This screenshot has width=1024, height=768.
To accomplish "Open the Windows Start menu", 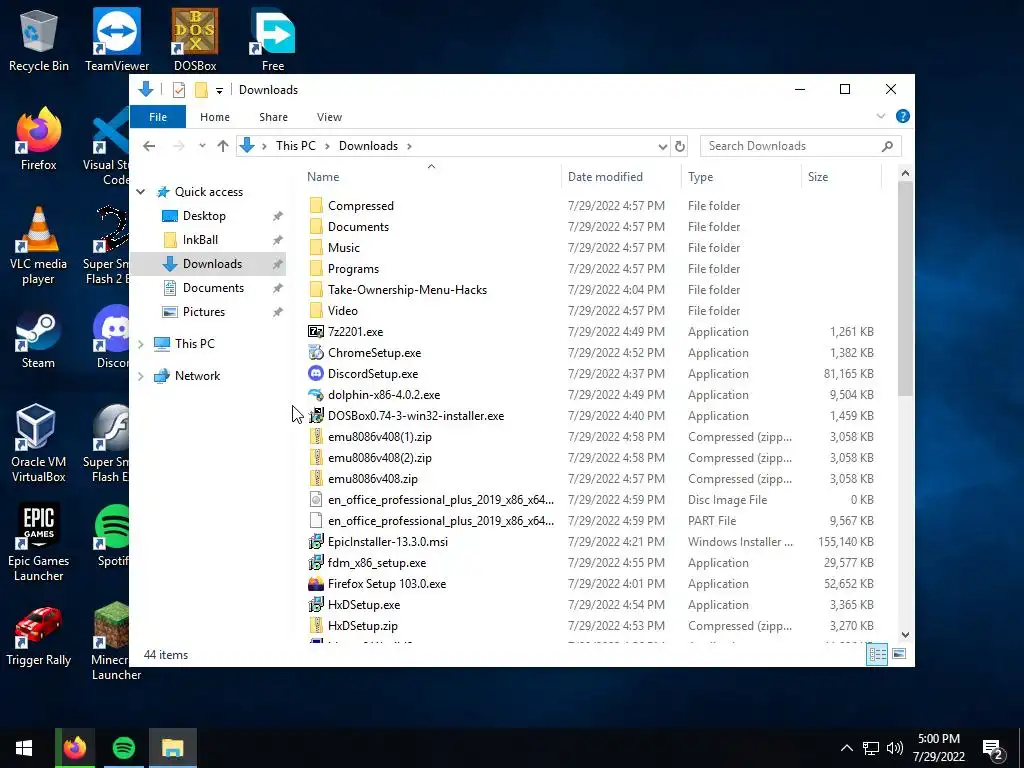I will pyautogui.click(x=24, y=748).
